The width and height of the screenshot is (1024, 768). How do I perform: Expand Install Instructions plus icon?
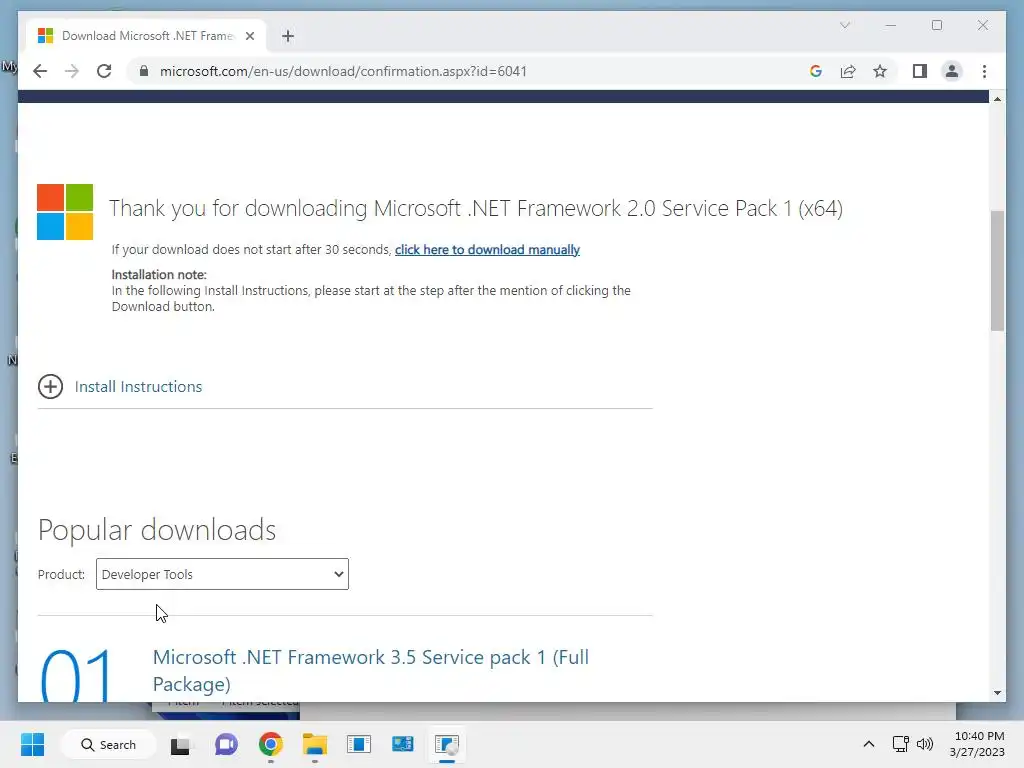coord(50,387)
